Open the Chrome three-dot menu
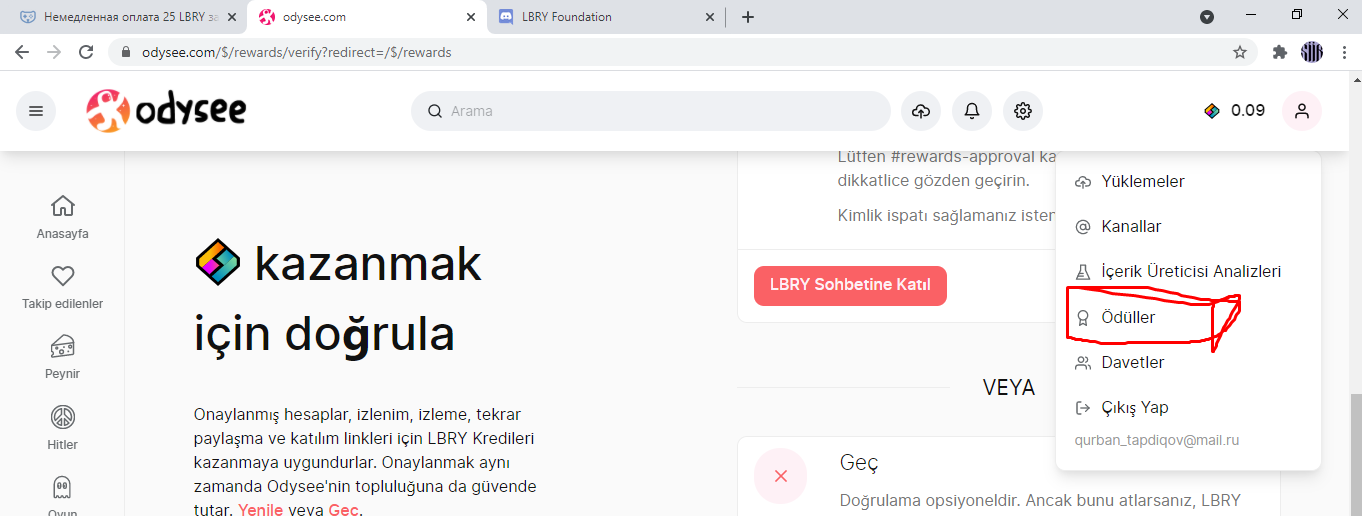The height and width of the screenshot is (516, 1362). pyautogui.click(x=1343, y=52)
